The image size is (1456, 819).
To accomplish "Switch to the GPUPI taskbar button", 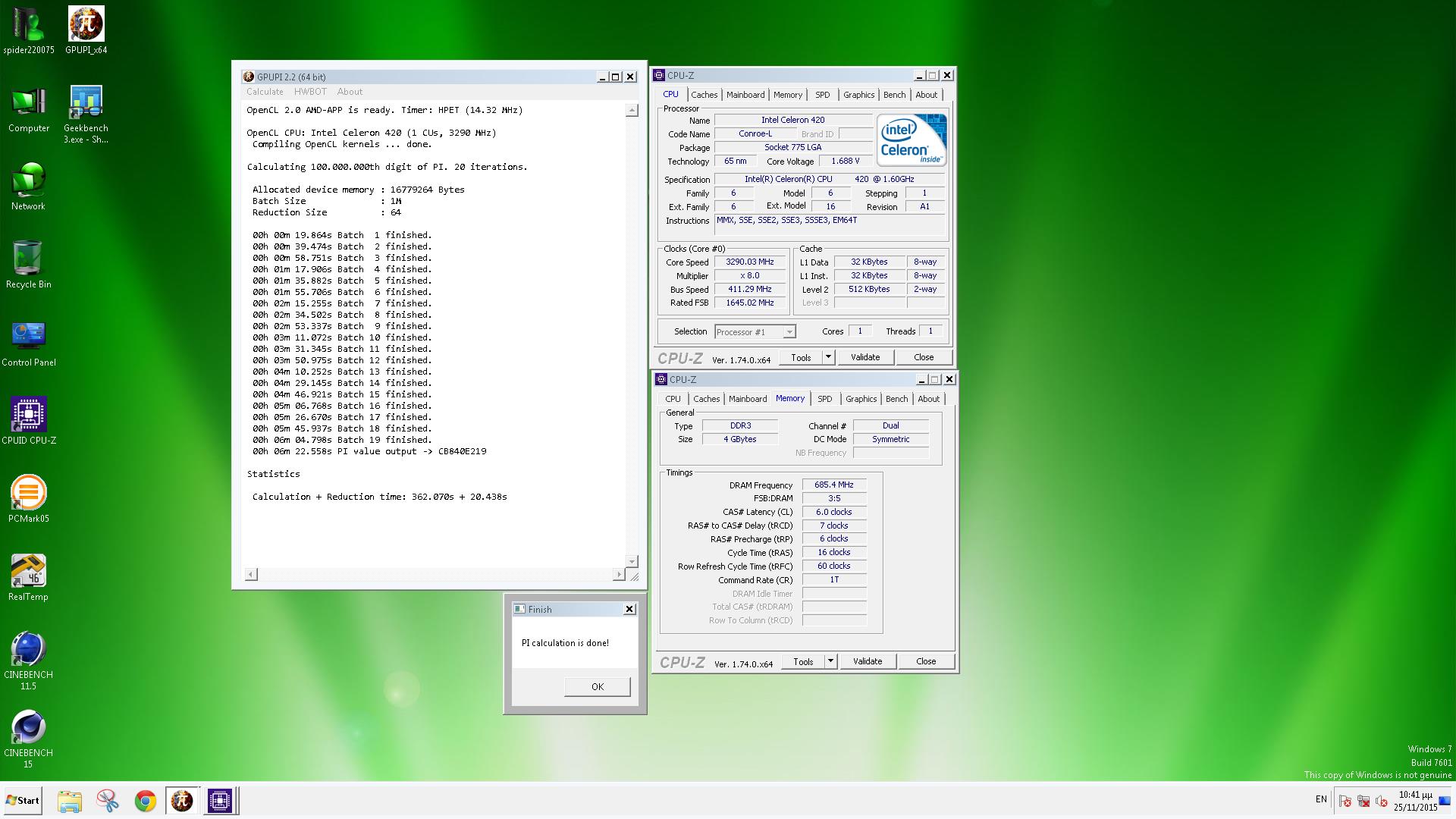I will (182, 801).
